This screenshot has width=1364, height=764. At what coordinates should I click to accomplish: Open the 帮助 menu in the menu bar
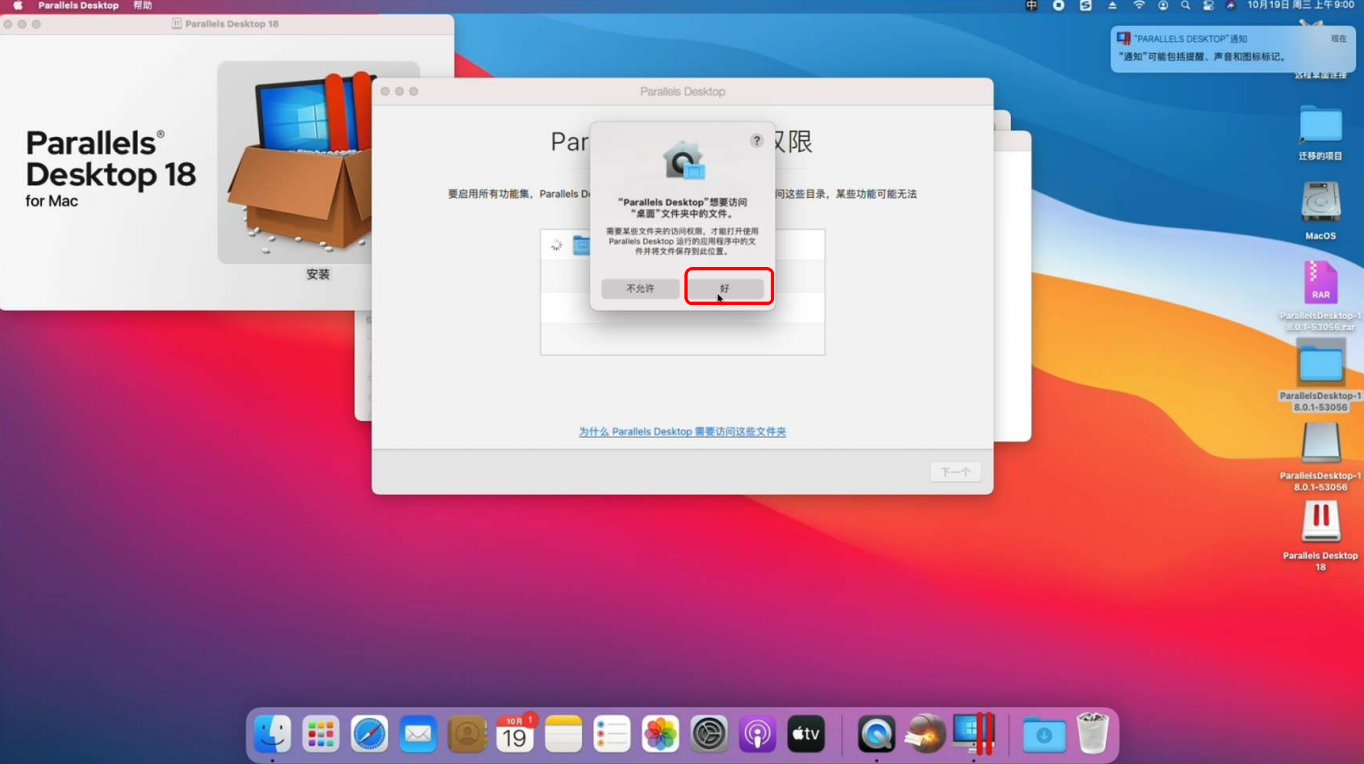pos(143,6)
